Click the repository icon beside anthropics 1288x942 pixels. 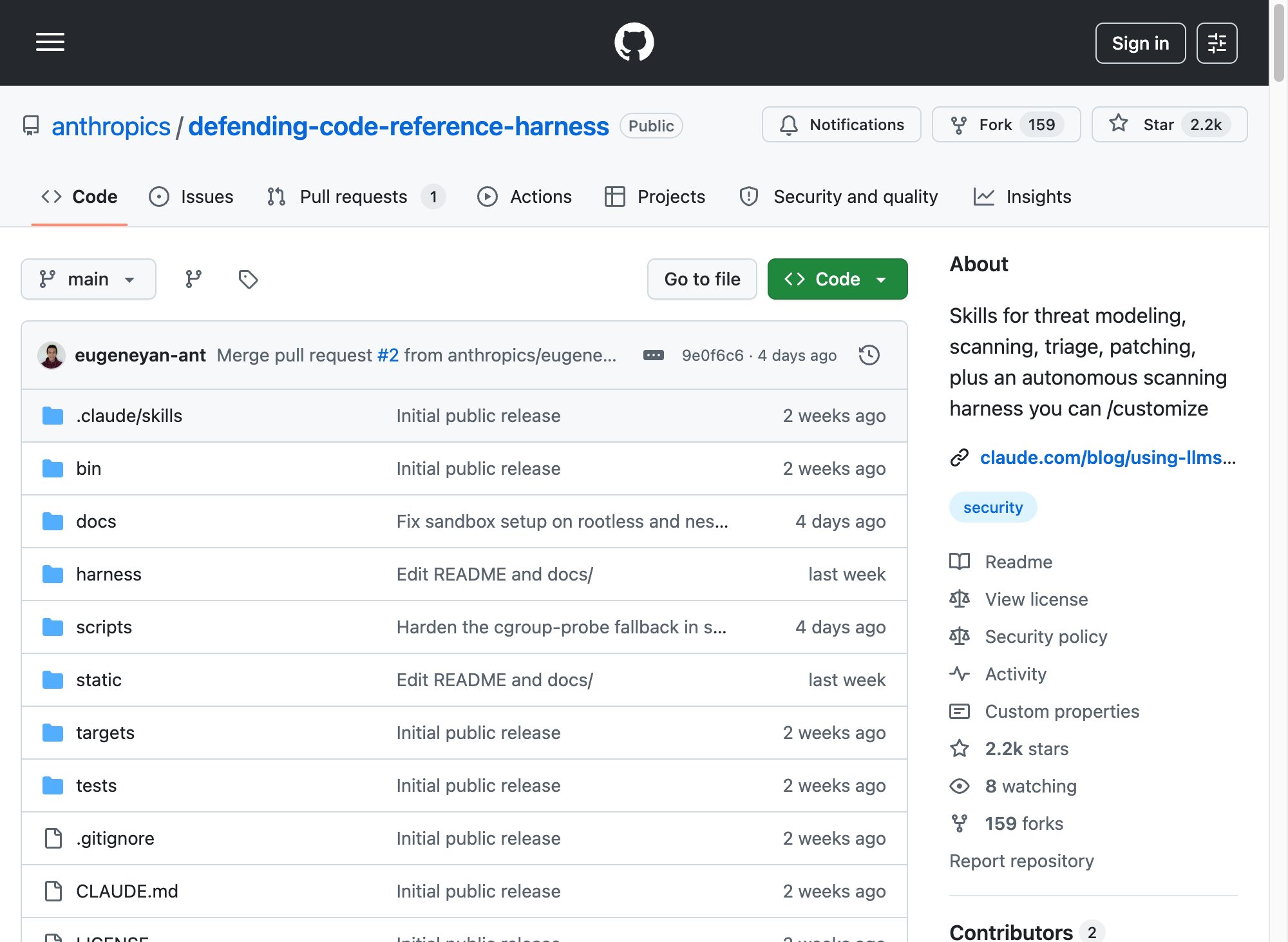pos(31,126)
